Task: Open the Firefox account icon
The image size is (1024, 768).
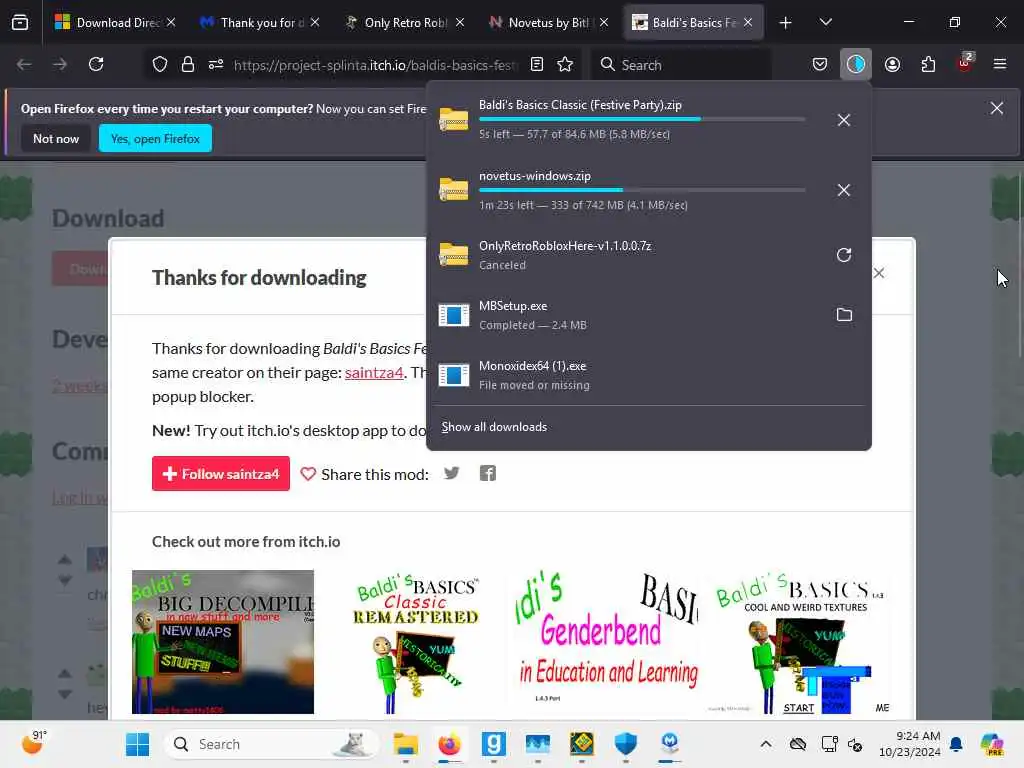Action: tap(892, 64)
